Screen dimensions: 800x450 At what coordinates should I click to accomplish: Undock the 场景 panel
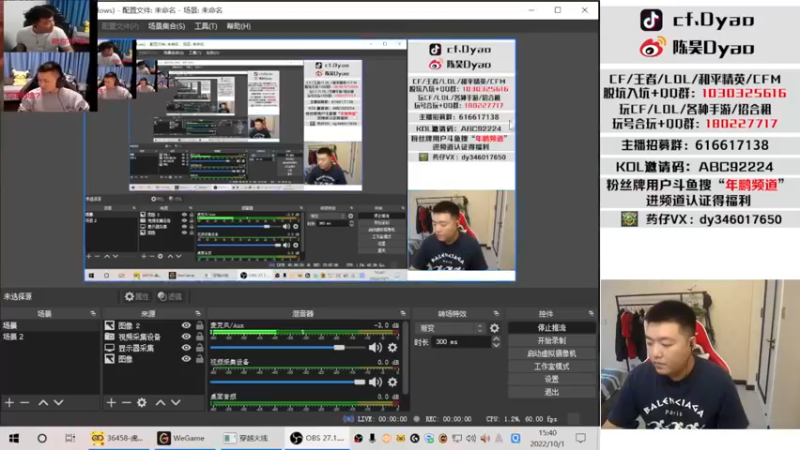(x=93, y=313)
